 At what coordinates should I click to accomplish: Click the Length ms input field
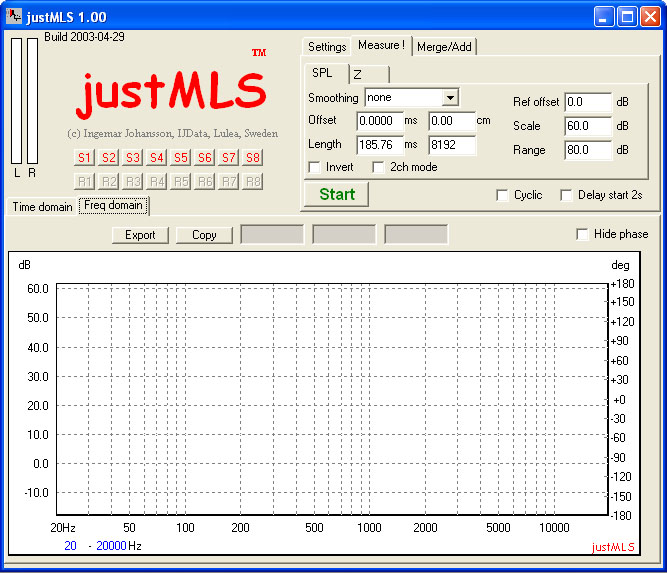pos(379,145)
